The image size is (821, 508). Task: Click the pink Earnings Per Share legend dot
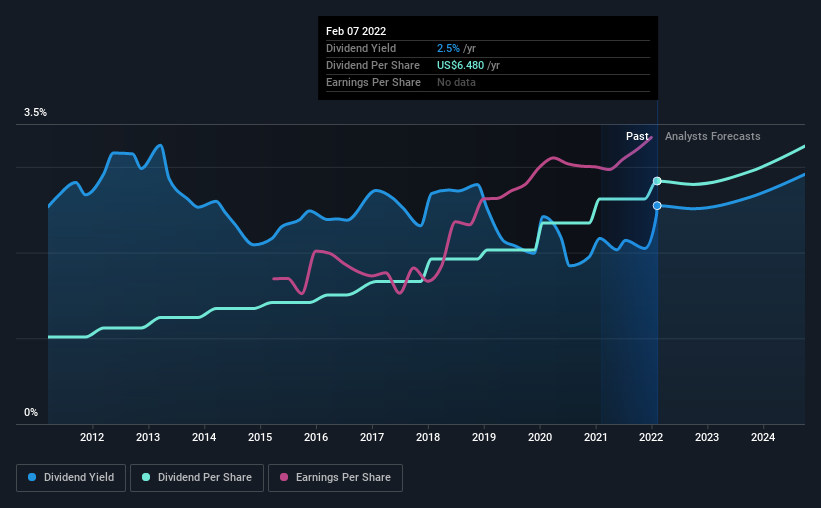point(284,477)
